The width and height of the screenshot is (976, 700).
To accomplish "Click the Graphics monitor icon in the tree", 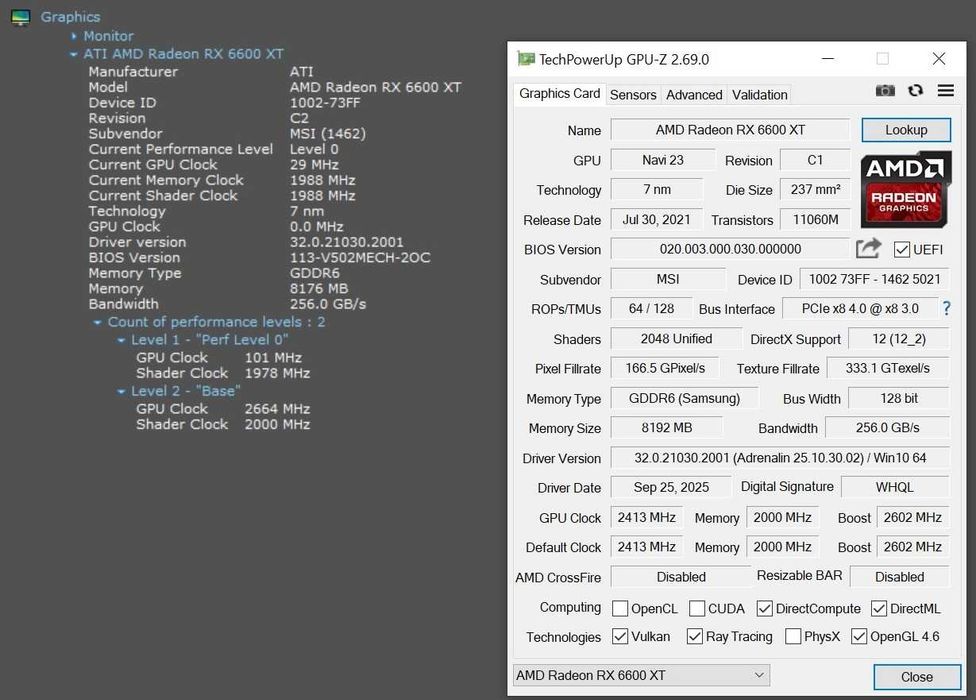I will (21, 17).
